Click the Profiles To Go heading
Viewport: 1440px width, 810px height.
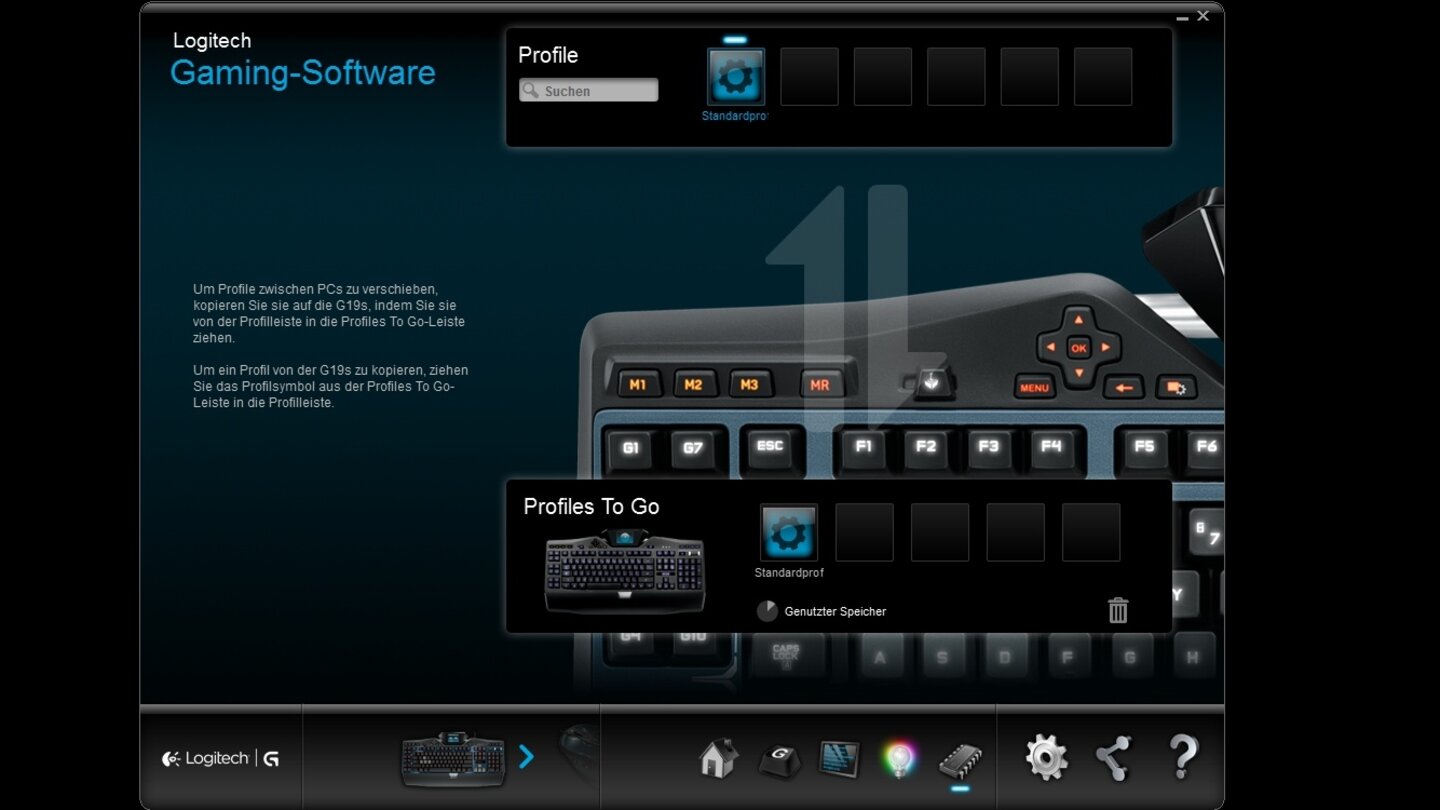(591, 507)
